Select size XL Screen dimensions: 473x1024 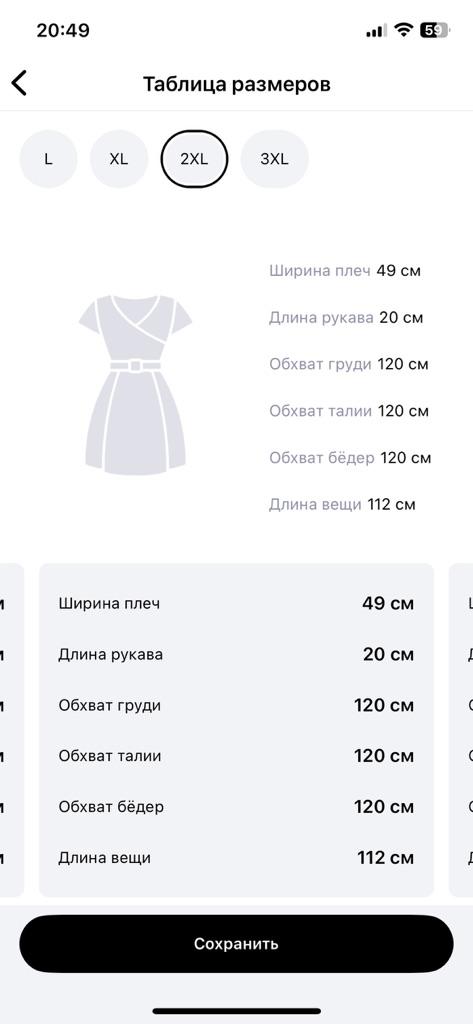[x=119, y=159]
